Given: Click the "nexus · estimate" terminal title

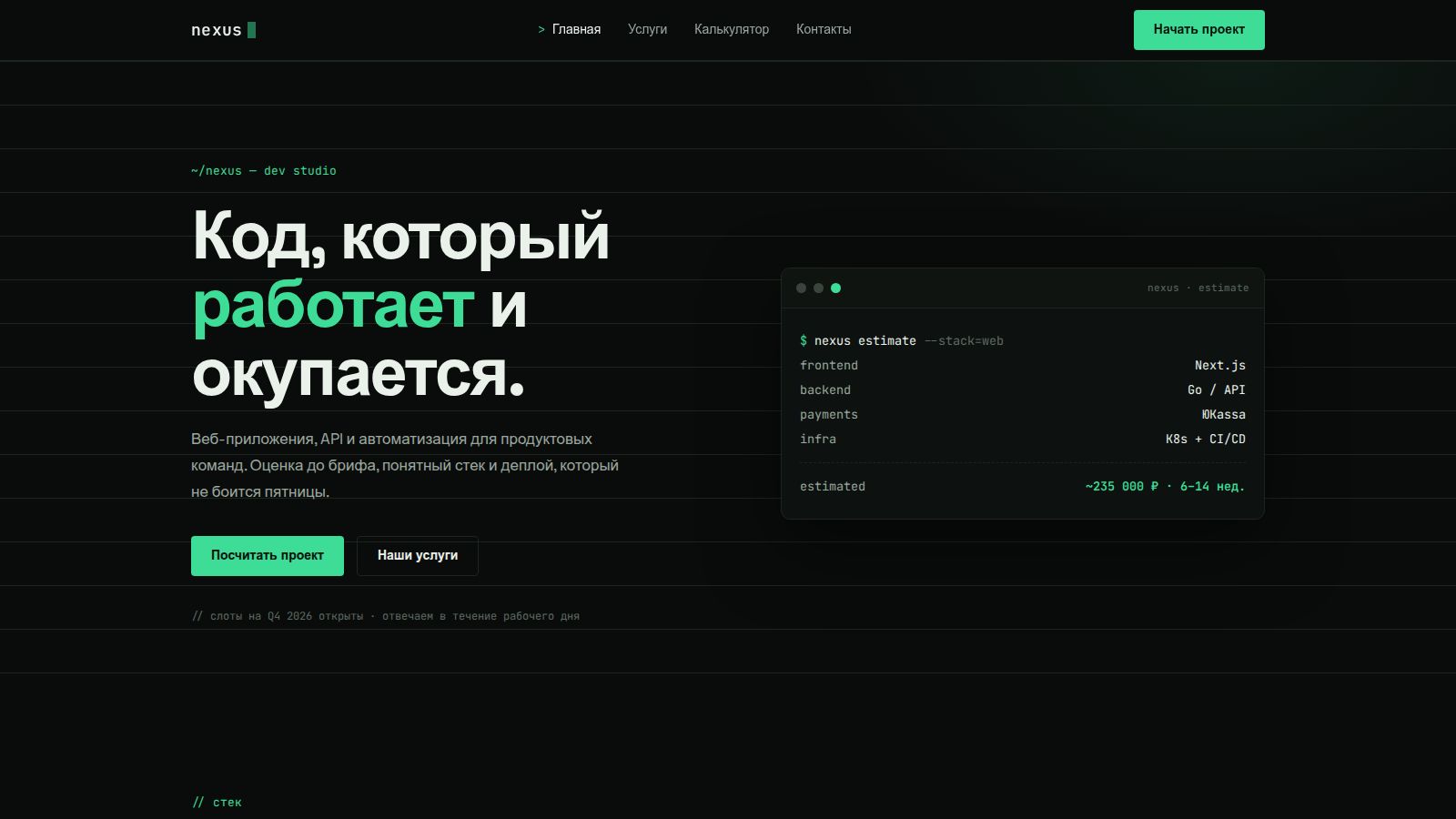Looking at the screenshot, I should (x=1198, y=288).
